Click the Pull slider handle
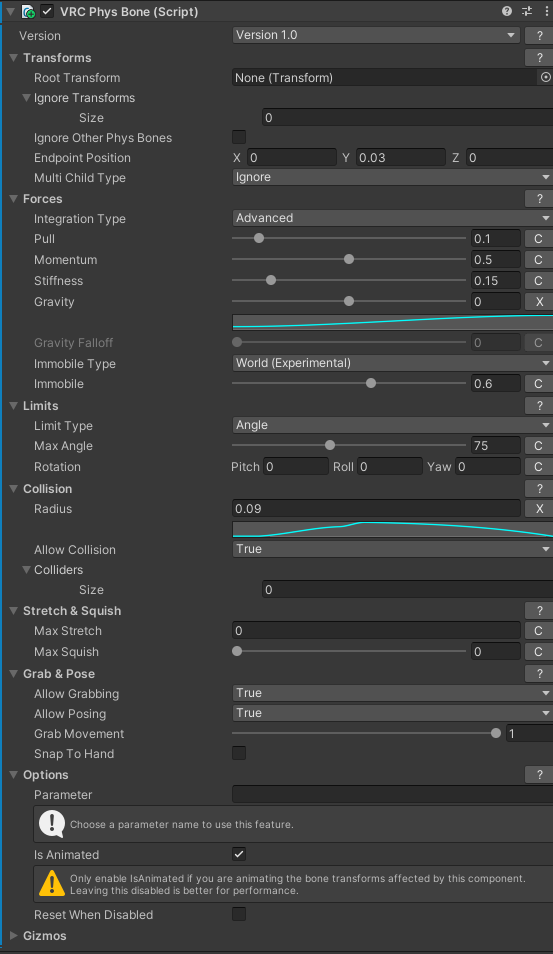553x954 pixels. (259, 238)
